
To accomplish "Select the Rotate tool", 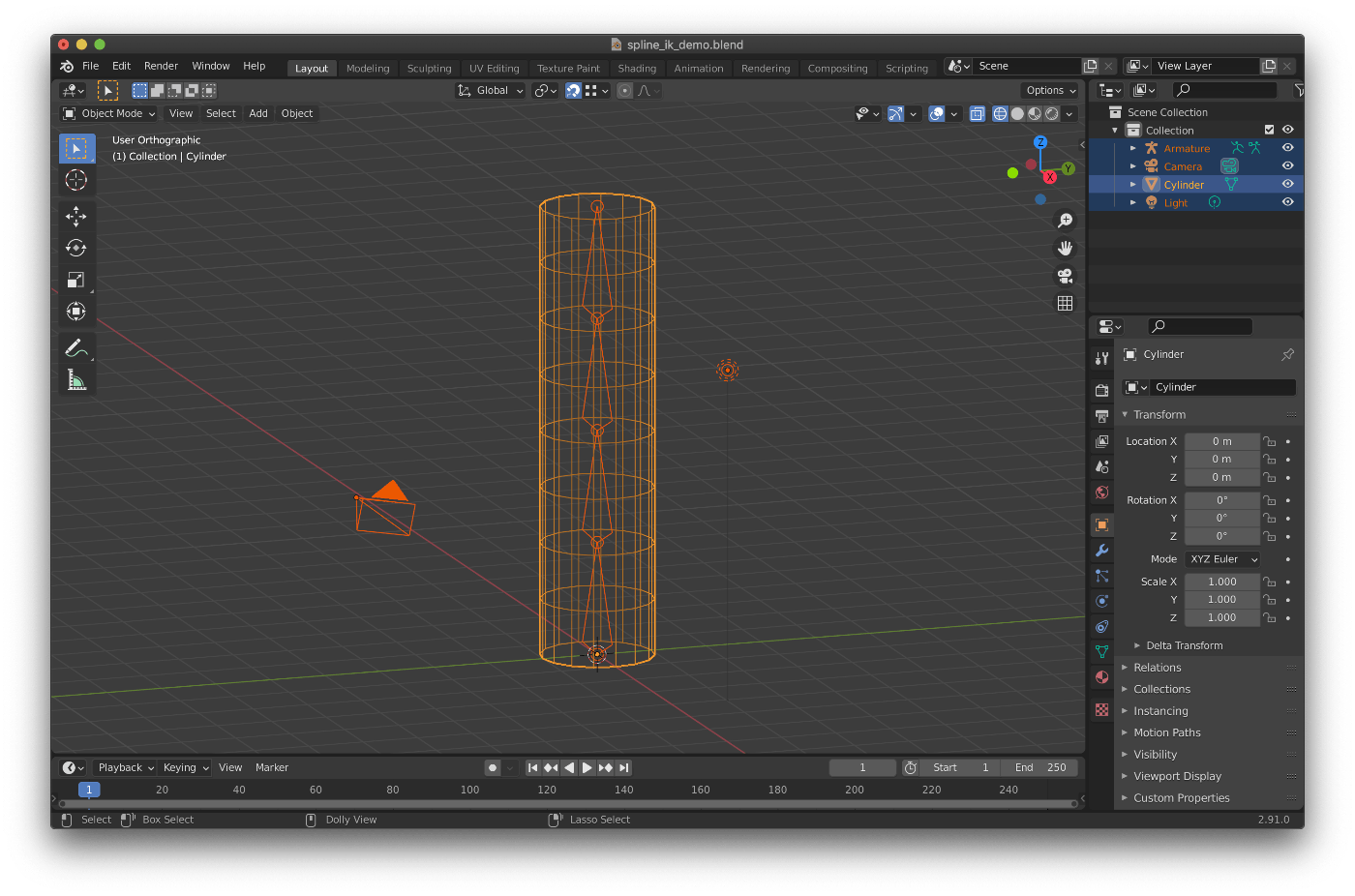I will point(75,248).
